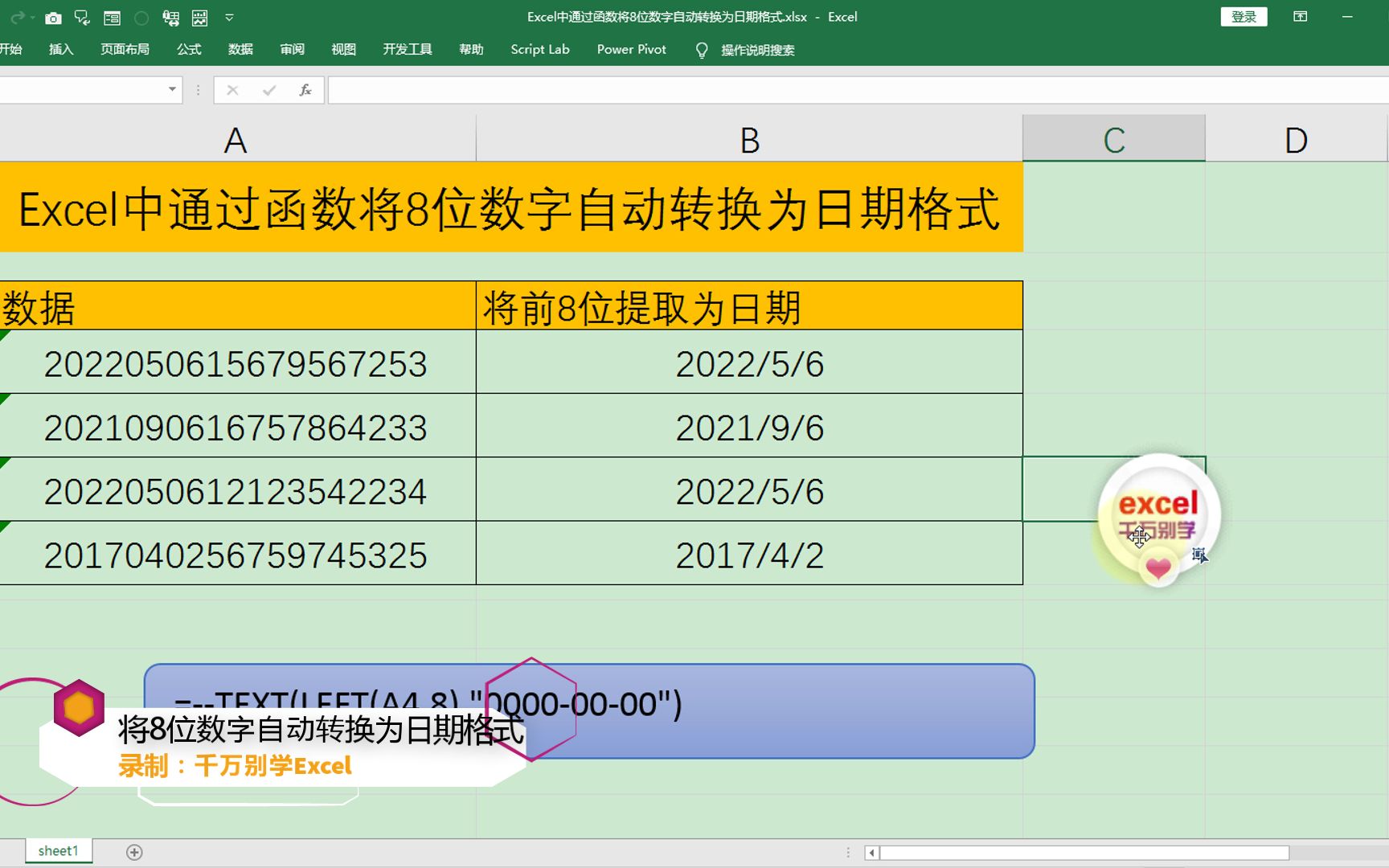This screenshot has height=868, width=1389.
Task: Click the horizontal scrollbar left arrow
Action: pyautogui.click(x=871, y=853)
